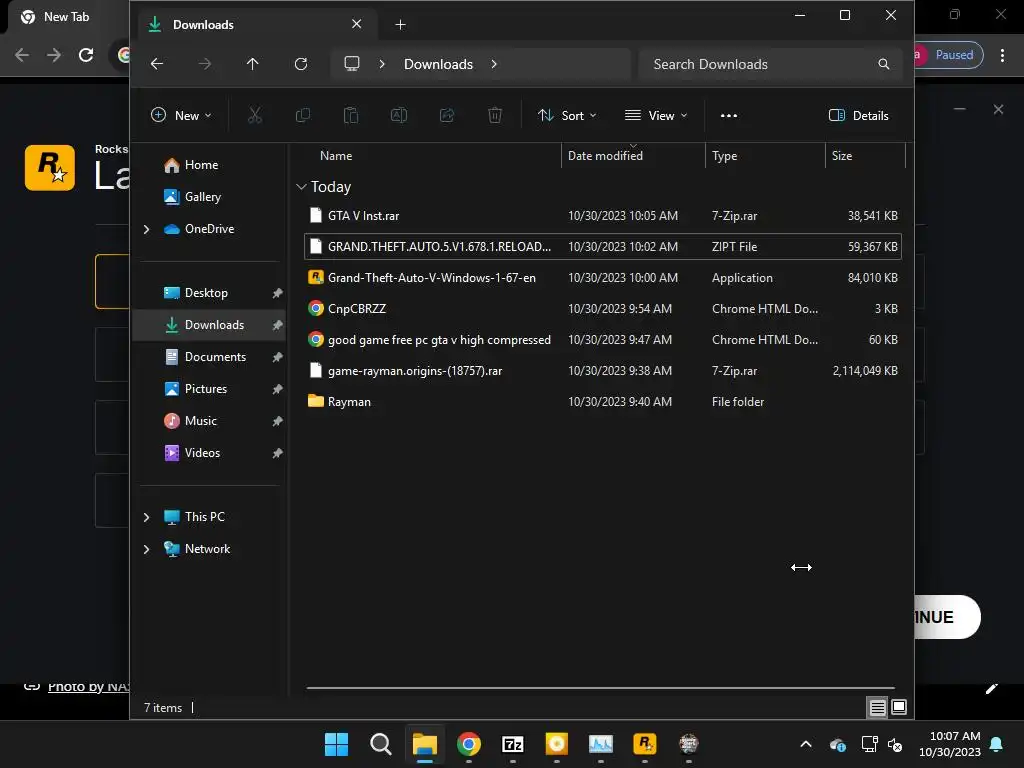Reload the page in Chrome window

click(x=86, y=55)
